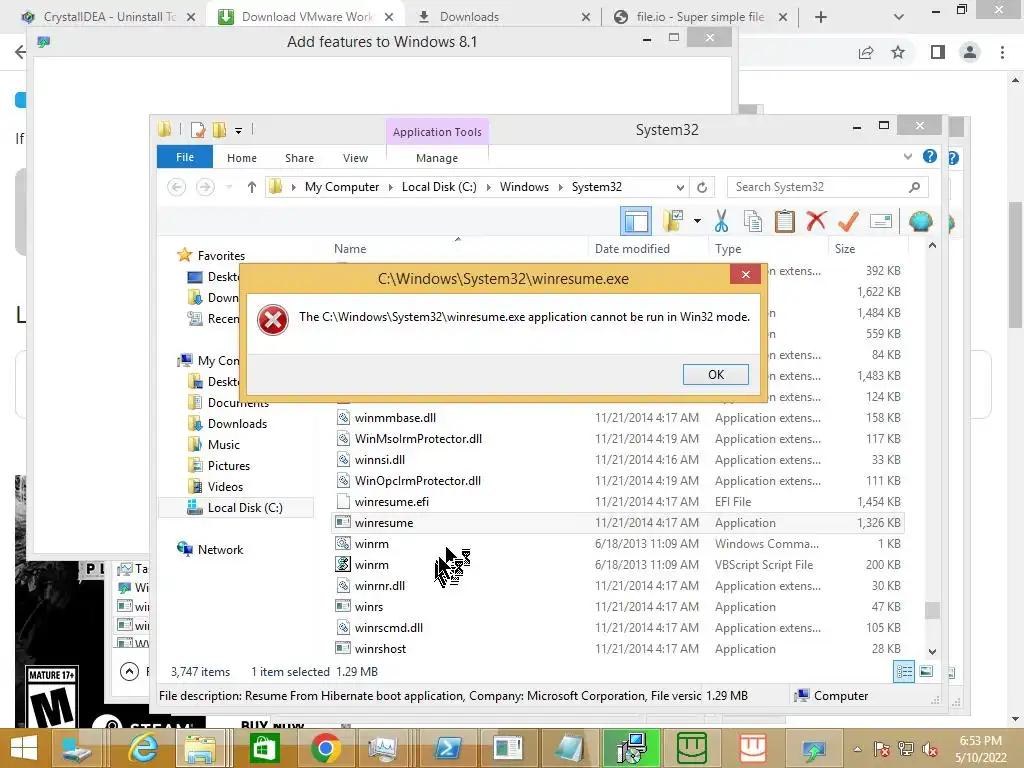
Task: Click the new folder toolbar icon
Action: tap(673, 221)
